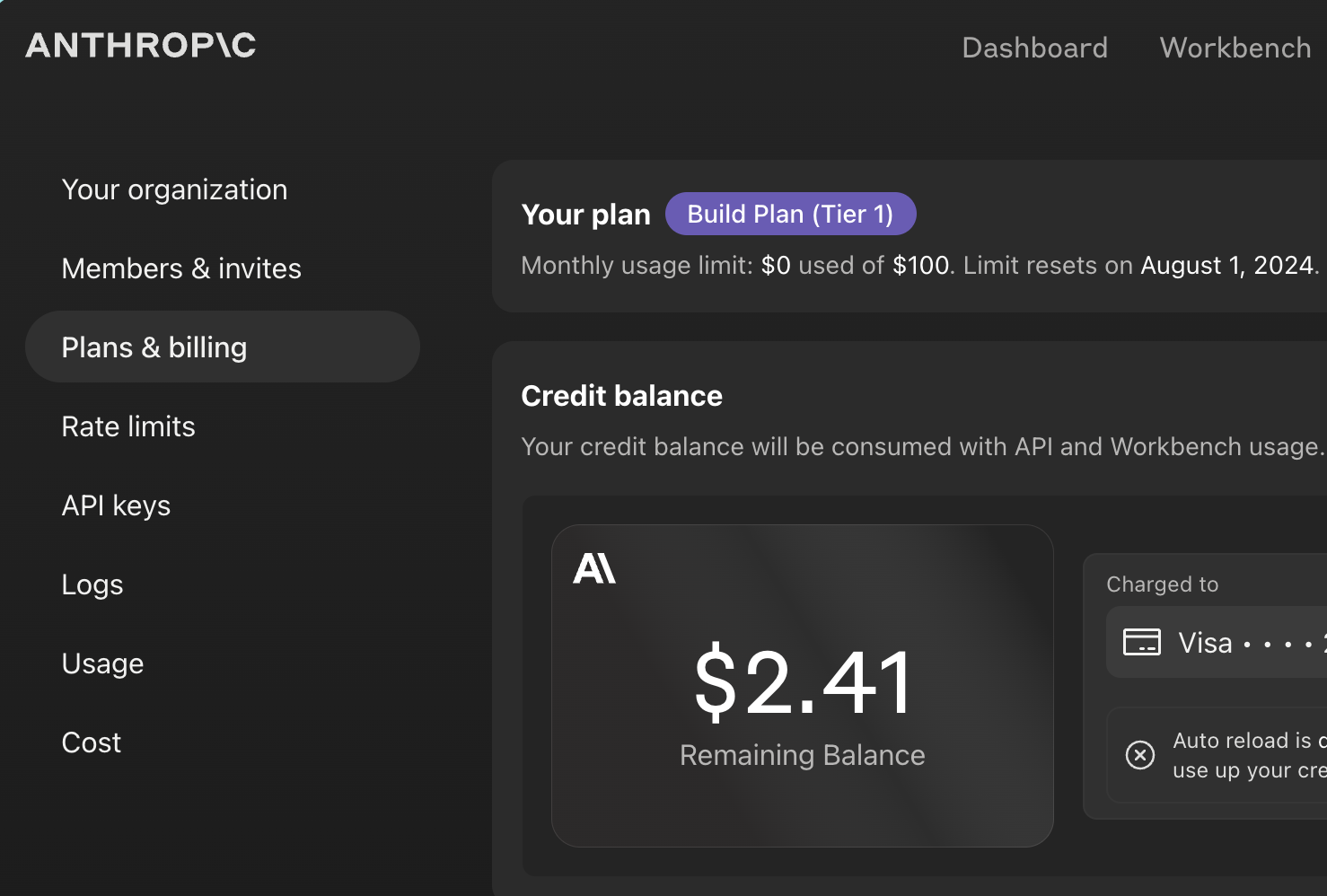The width and height of the screenshot is (1327, 896).
Task: Open the Cost section from the sidebar
Action: coord(91,742)
